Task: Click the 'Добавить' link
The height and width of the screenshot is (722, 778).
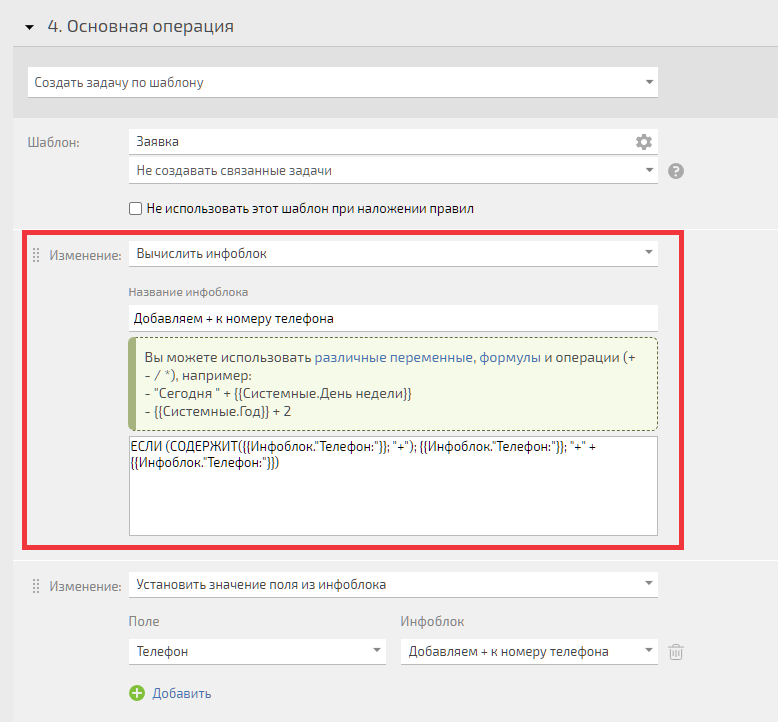Action: (182, 693)
